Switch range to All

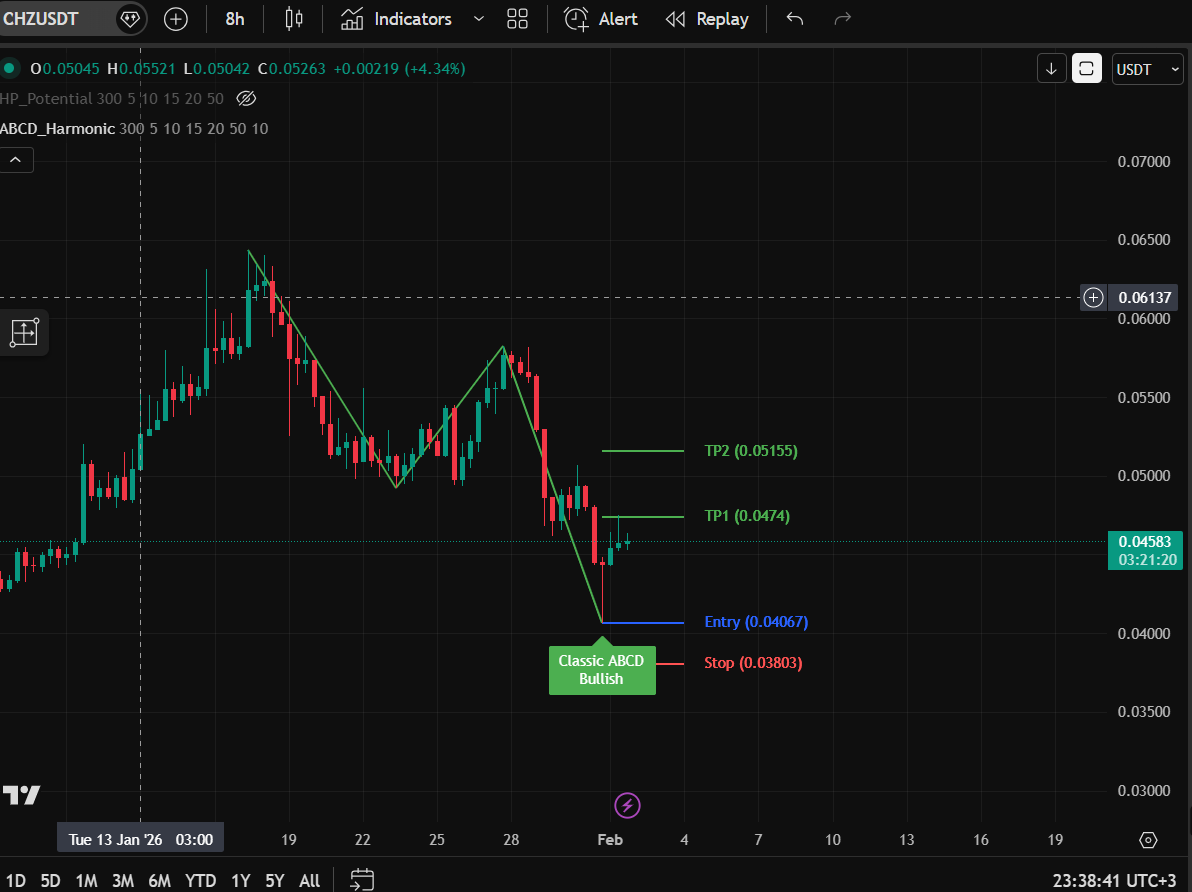(x=309, y=881)
